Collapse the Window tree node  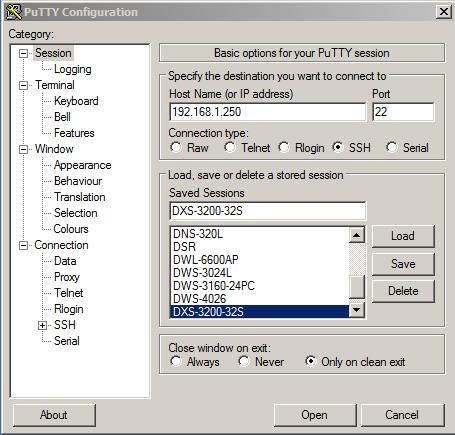coord(23,149)
